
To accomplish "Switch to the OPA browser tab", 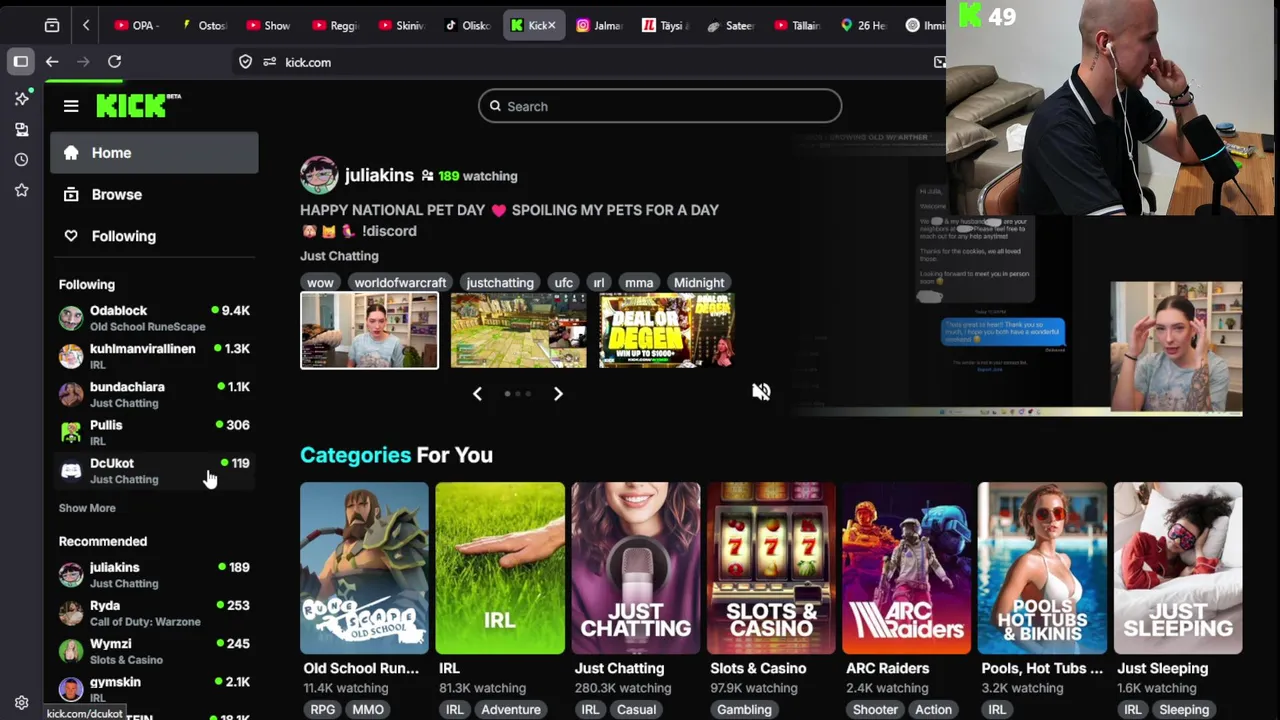I will pos(136,25).
